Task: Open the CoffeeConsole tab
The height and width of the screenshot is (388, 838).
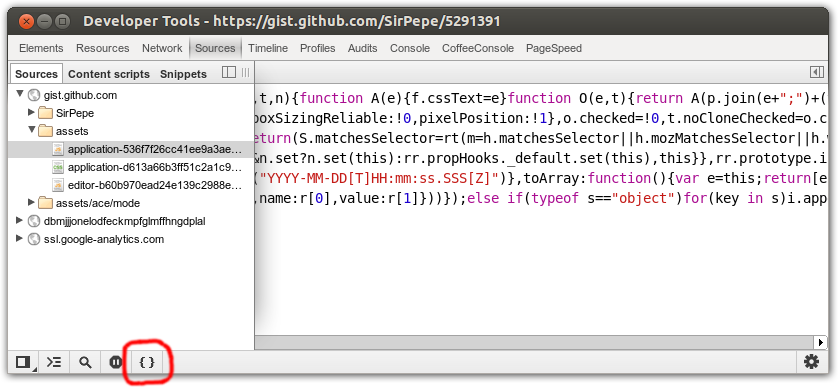Action: coord(478,48)
